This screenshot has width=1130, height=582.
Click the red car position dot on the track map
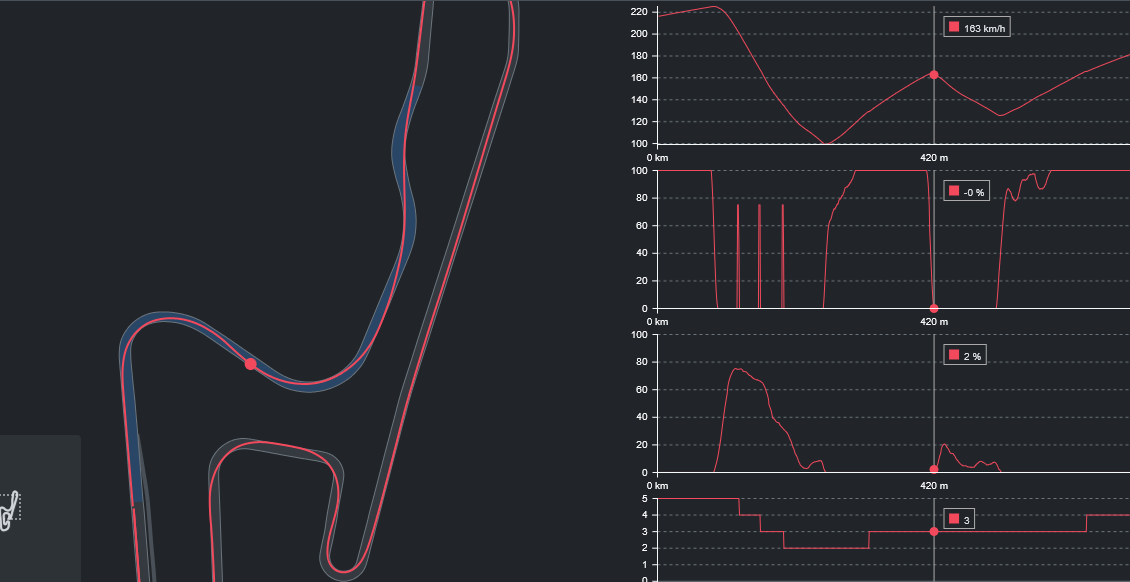[x=250, y=364]
